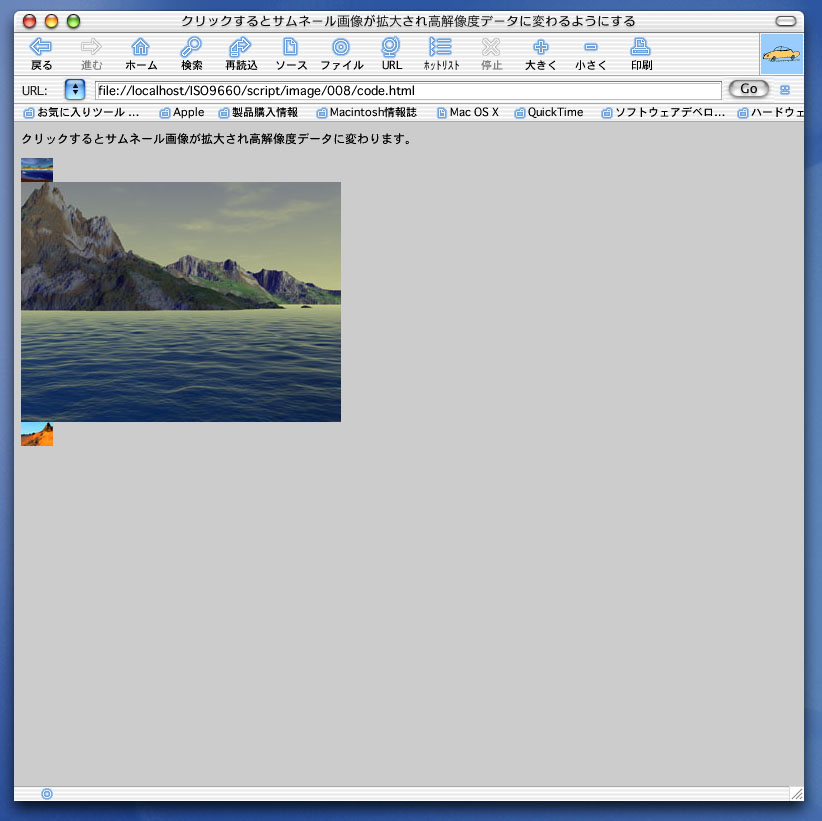Click the small icon right of Go button

pyautogui.click(x=785, y=90)
